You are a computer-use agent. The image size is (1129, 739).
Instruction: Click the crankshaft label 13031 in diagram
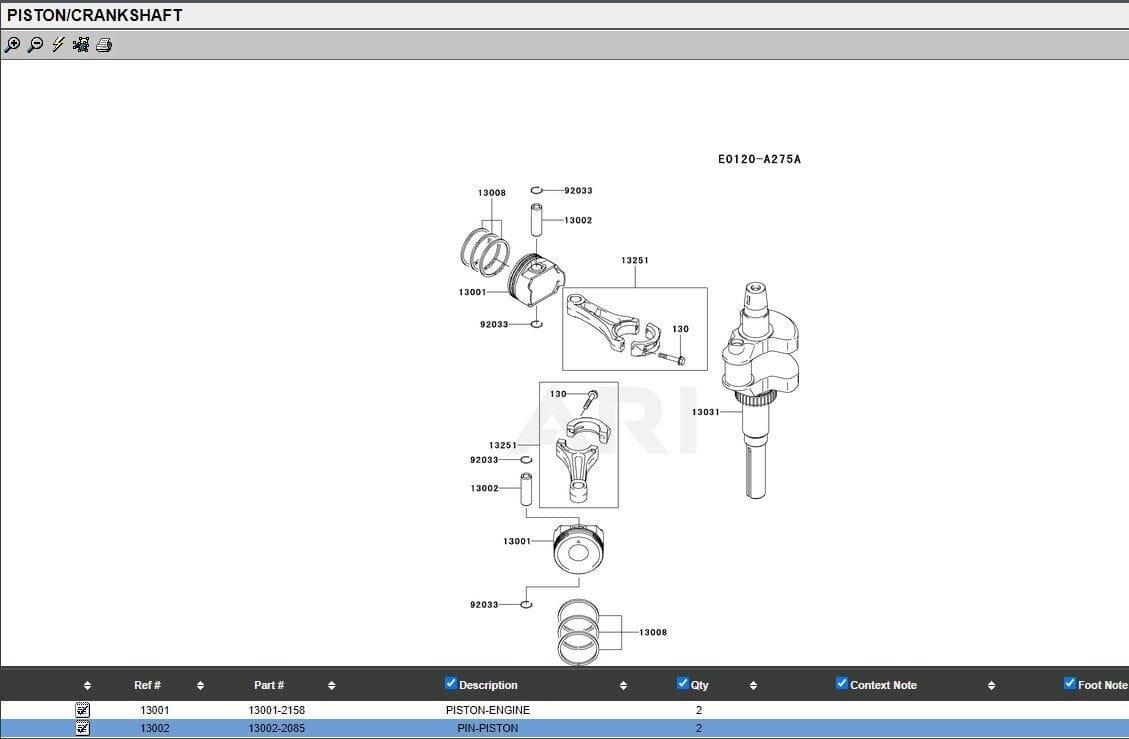[705, 412]
